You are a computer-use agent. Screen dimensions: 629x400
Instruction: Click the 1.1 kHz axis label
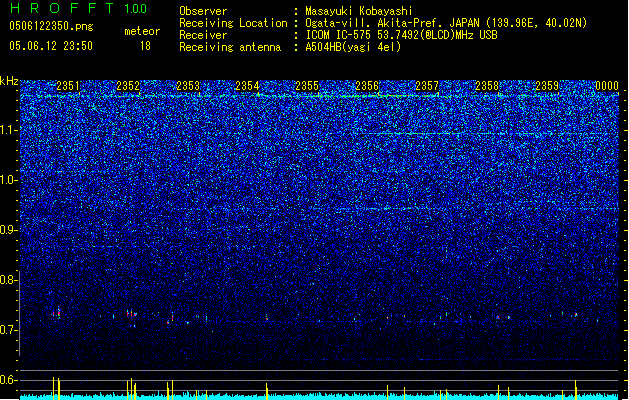point(8,130)
